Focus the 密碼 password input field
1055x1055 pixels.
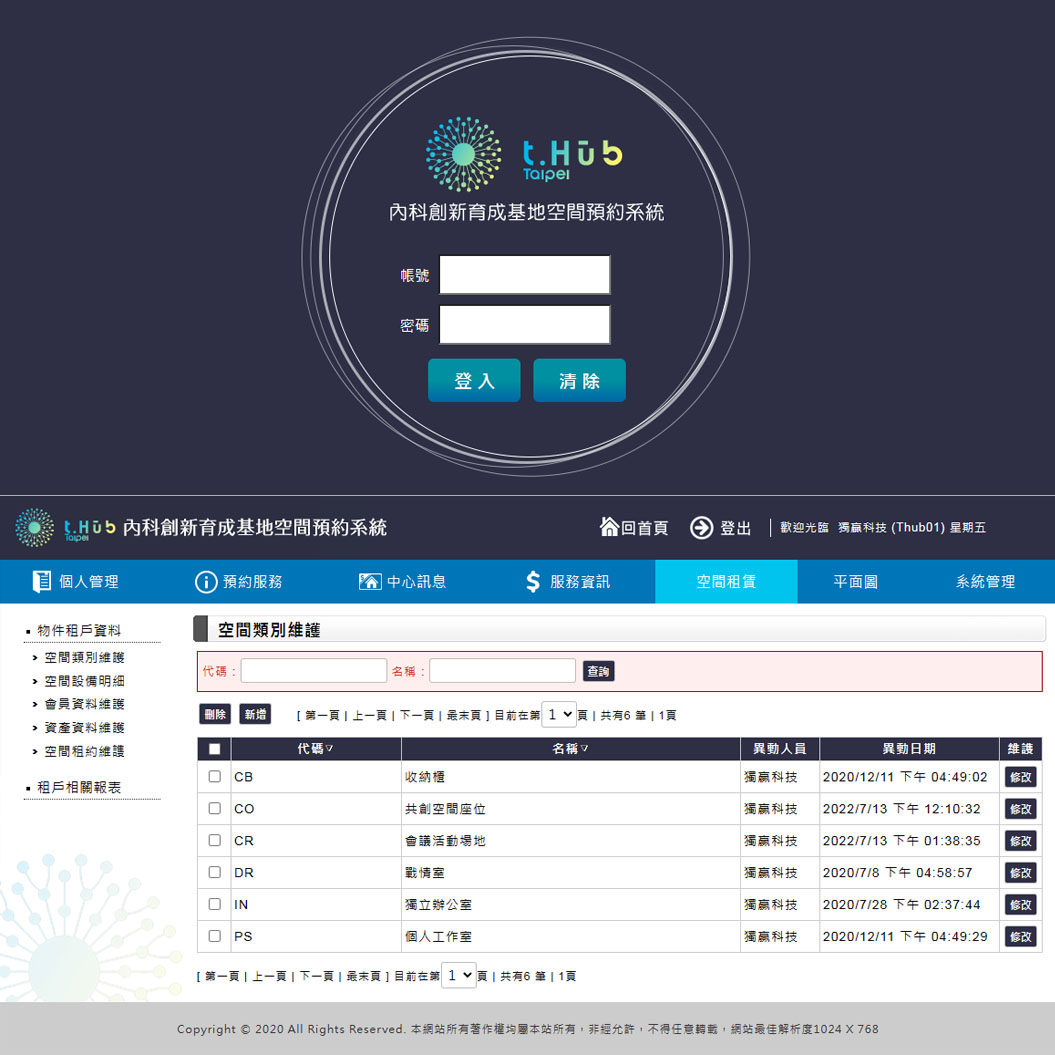click(525, 324)
